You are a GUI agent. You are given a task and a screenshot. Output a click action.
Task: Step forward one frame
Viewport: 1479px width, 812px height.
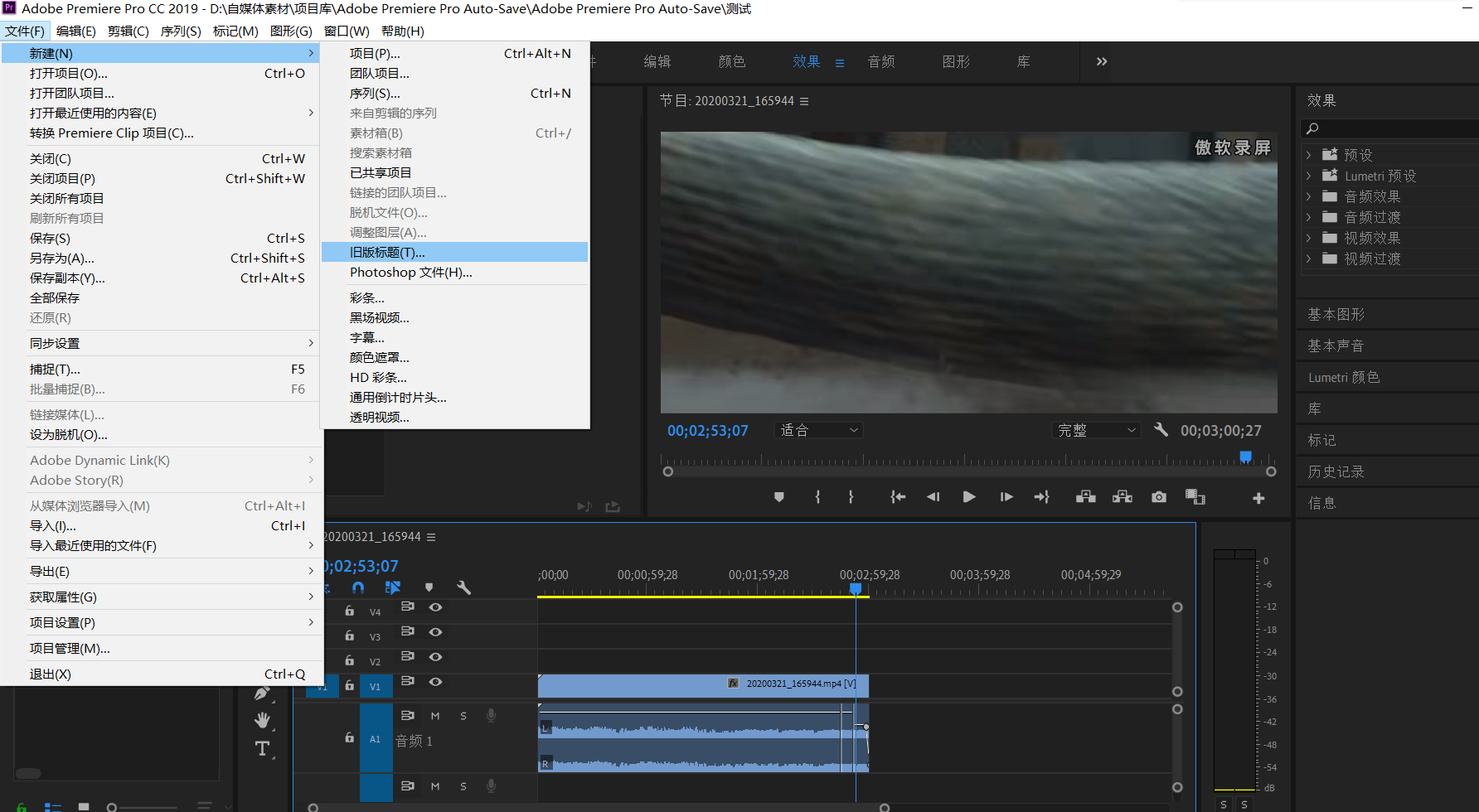click(1006, 497)
